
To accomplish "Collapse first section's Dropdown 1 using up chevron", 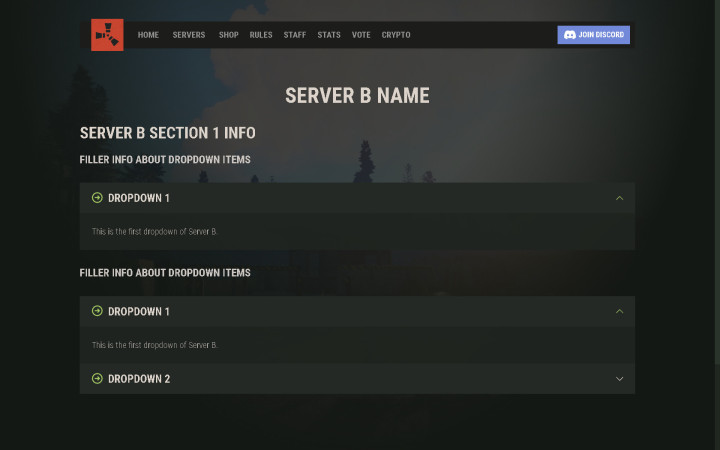I will [619, 198].
